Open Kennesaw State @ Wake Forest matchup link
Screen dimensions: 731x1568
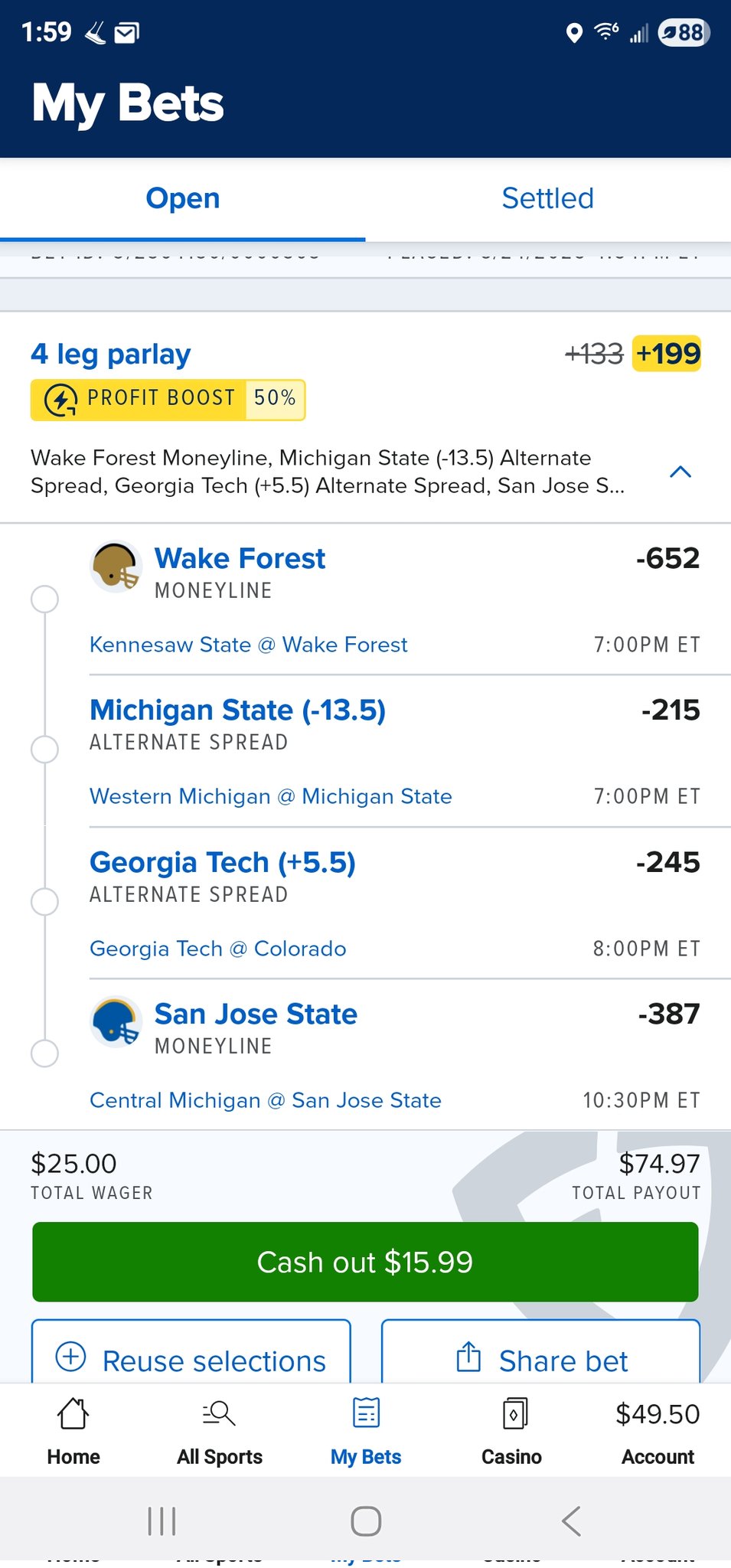[x=249, y=645]
